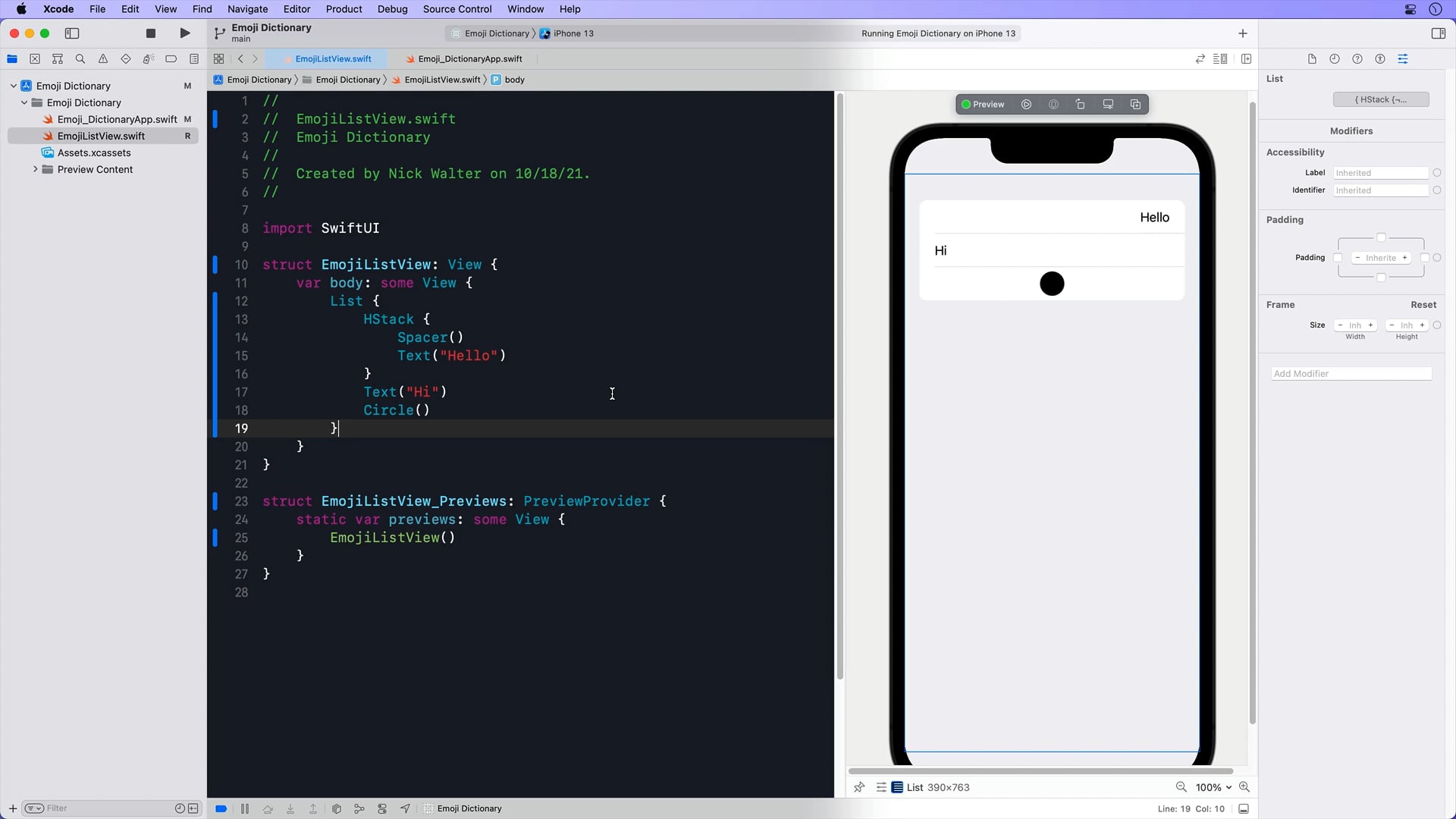Open the debug view hierarchy
1456x819 pixels.
(337, 809)
